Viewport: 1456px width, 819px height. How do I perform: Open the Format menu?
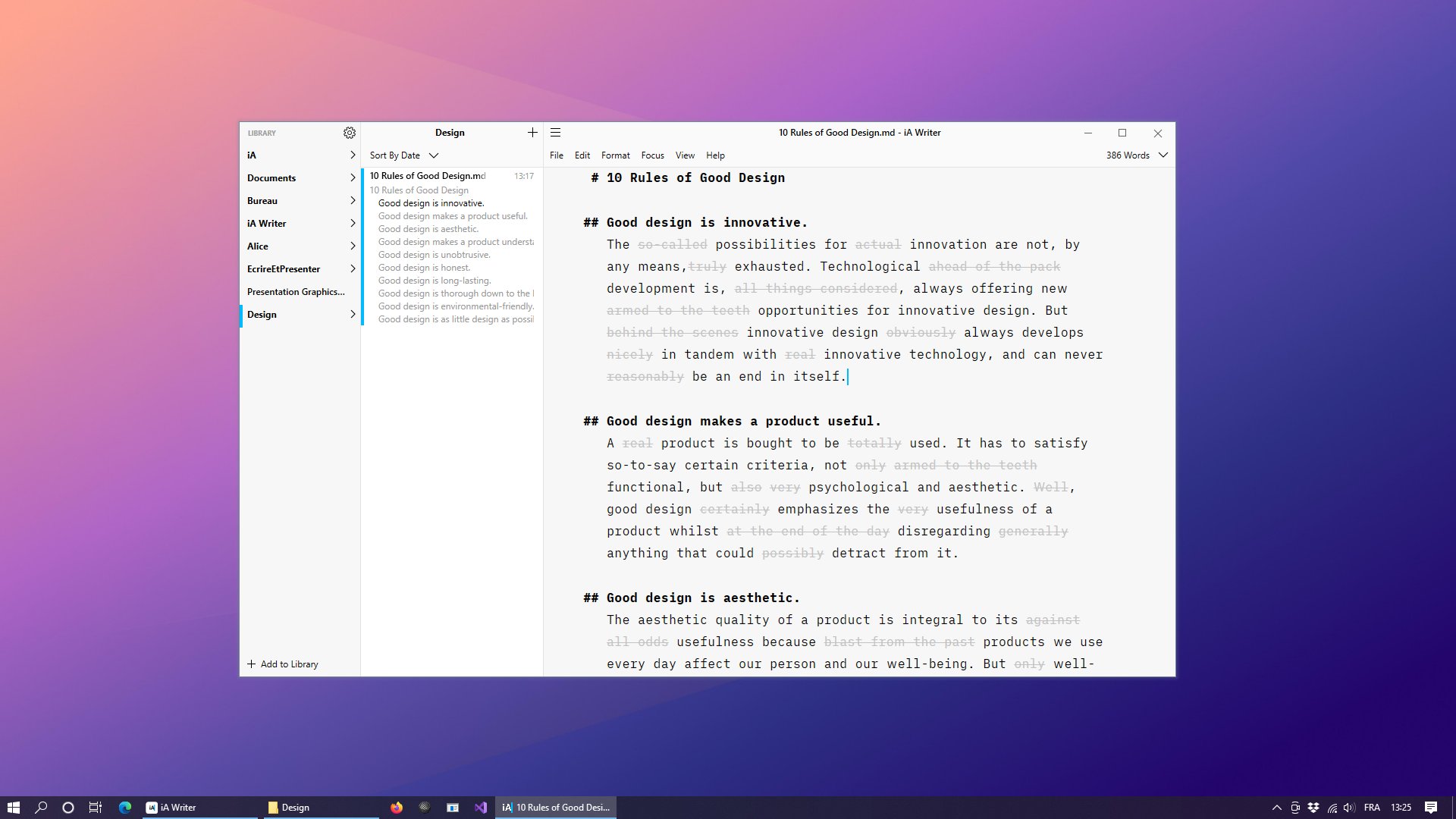click(615, 155)
